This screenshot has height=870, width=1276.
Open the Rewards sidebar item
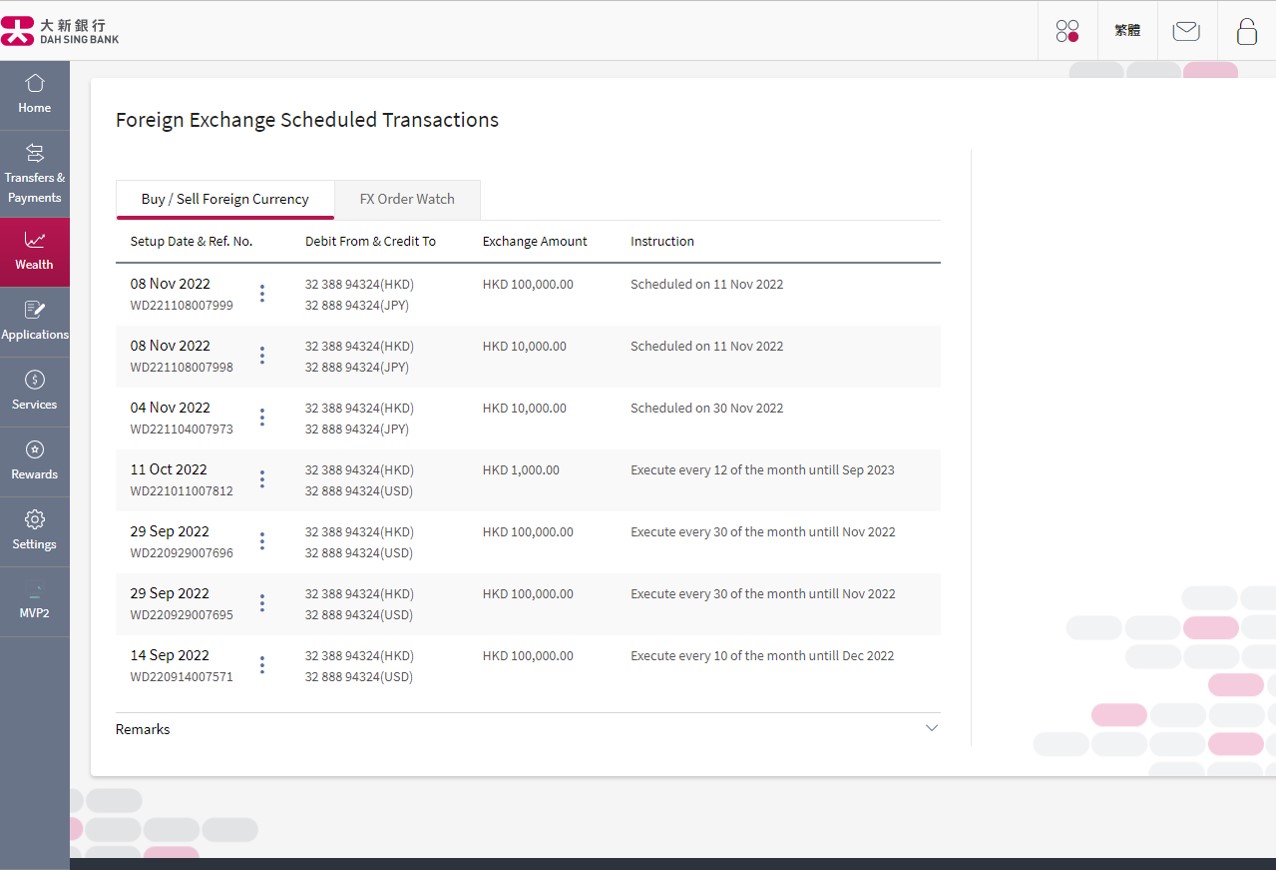tap(35, 462)
